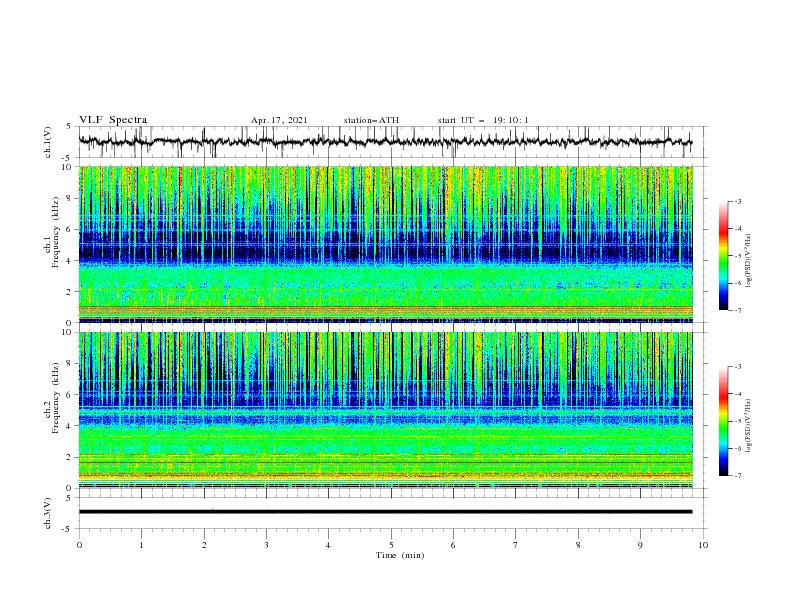
Task: Click the "2" tick on the time axis
Action: pyautogui.click(x=204, y=545)
